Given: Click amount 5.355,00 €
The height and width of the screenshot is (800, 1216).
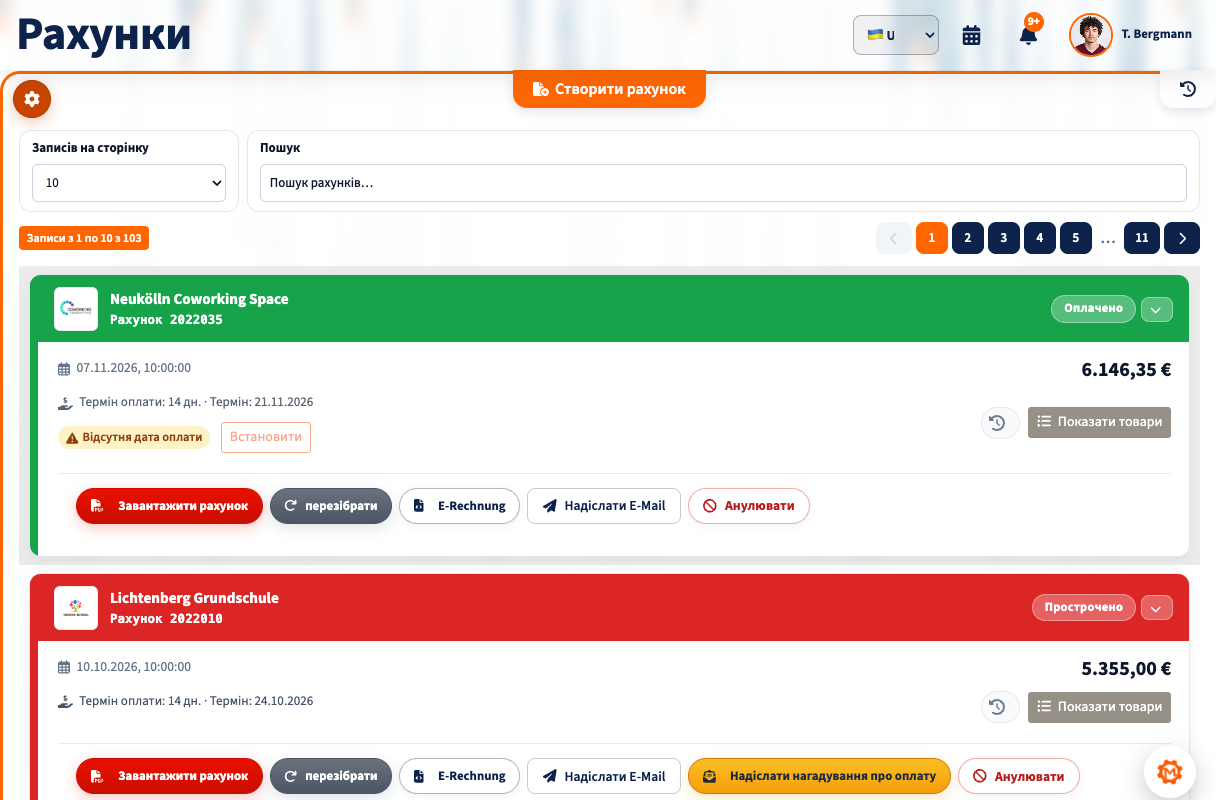Looking at the screenshot, I should click(1126, 669).
